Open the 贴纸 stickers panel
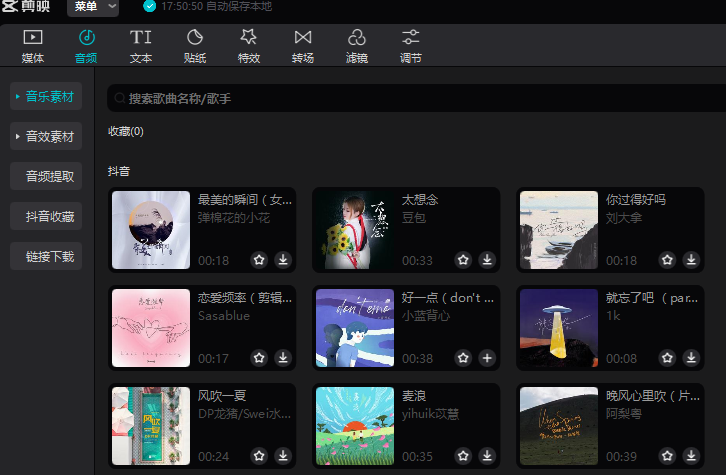Image resolution: width=726 pixels, height=475 pixels. click(195, 46)
